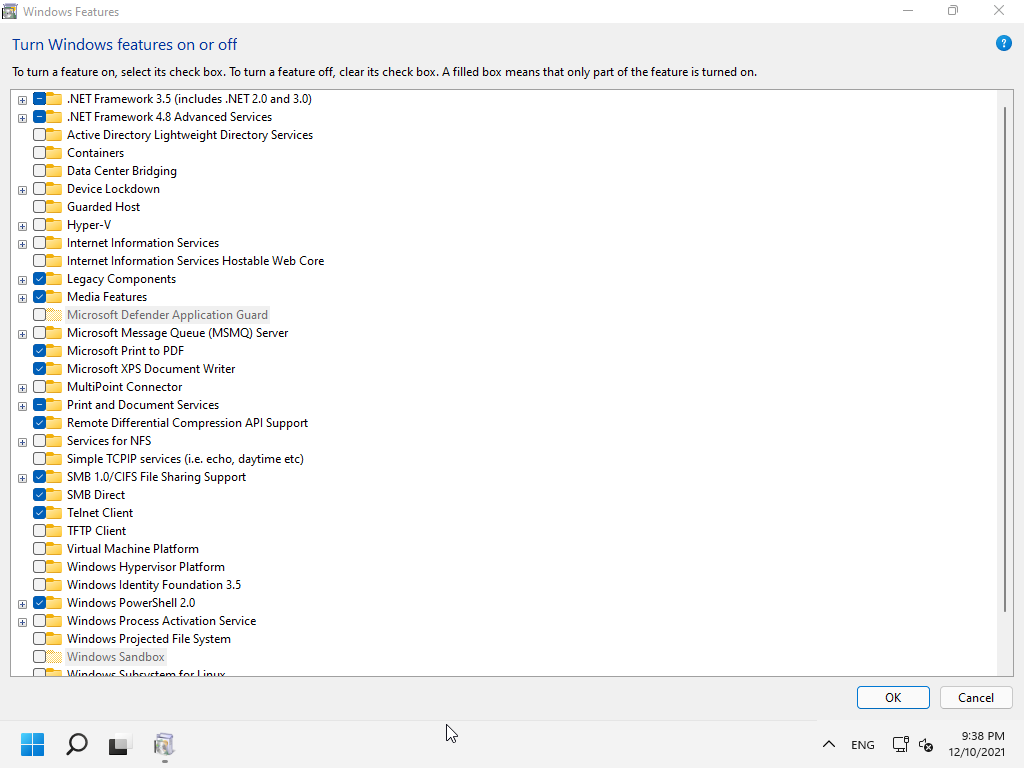Expand SMB 1.0/CIFS File Sharing Support
This screenshot has height=768, width=1024.
[x=22, y=478]
